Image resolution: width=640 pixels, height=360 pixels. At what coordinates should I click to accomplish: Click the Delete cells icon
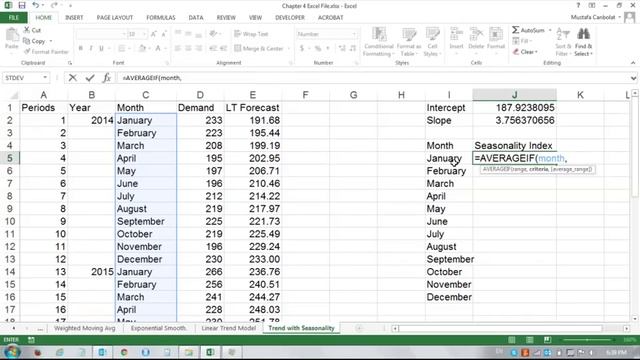tap(476, 35)
